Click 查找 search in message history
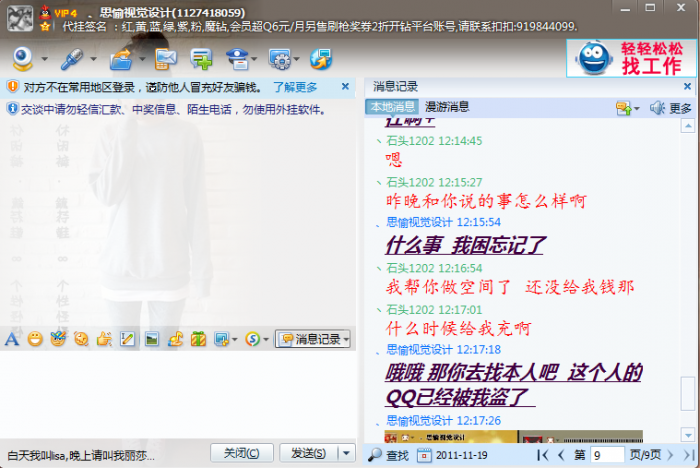This screenshot has height=468, width=700. (389, 455)
